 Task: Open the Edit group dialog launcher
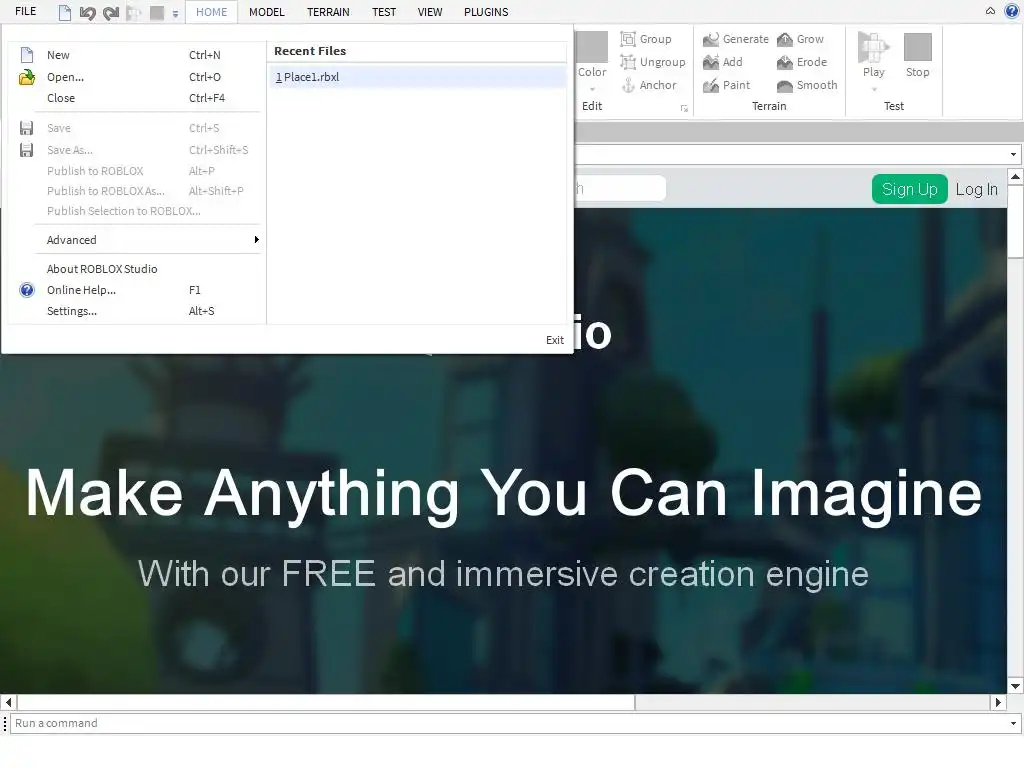point(684,108)
